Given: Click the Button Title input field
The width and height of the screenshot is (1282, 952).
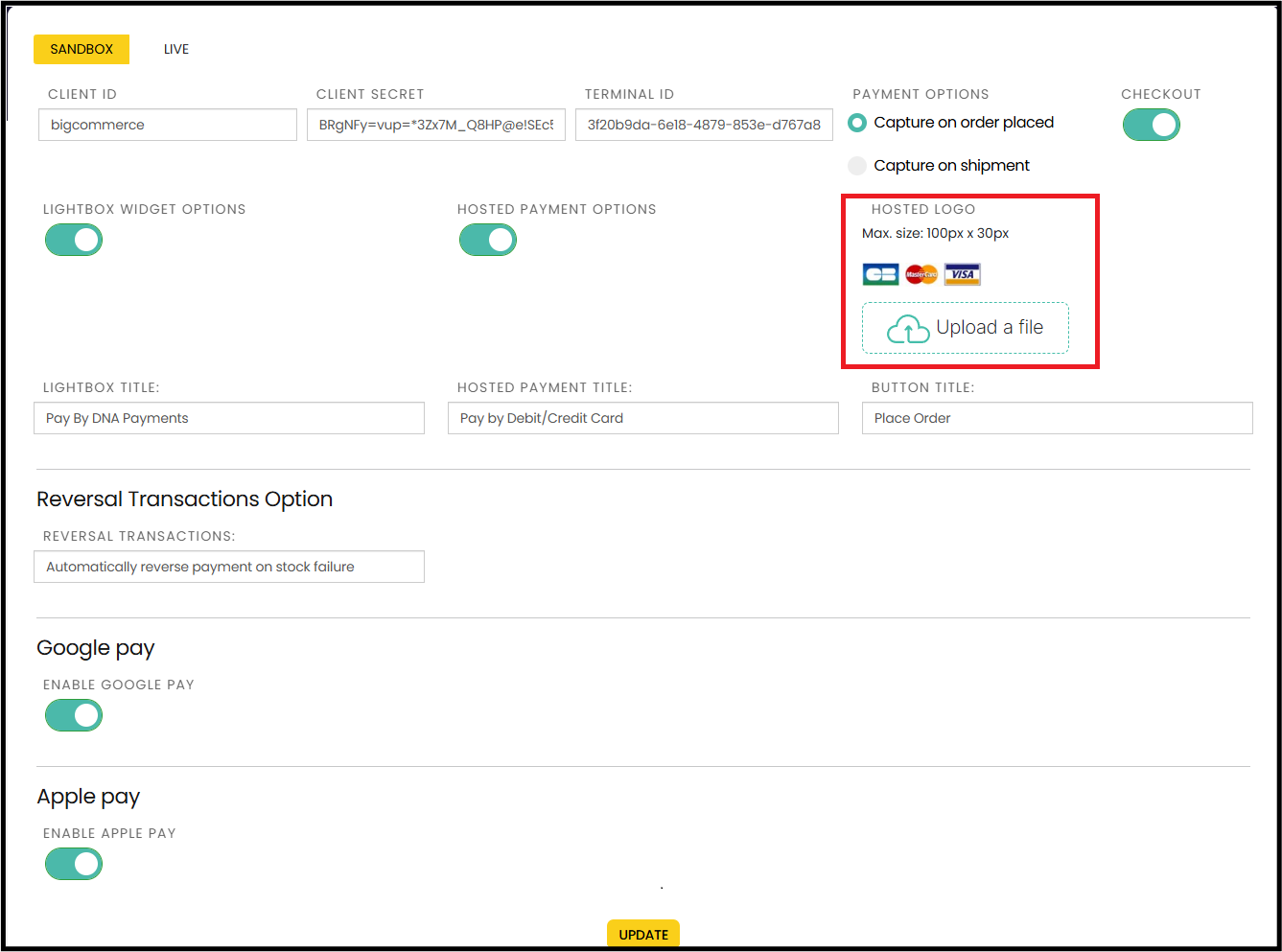Looking at the screenshot, I should pyautogui.click(x=1057, y=418).
